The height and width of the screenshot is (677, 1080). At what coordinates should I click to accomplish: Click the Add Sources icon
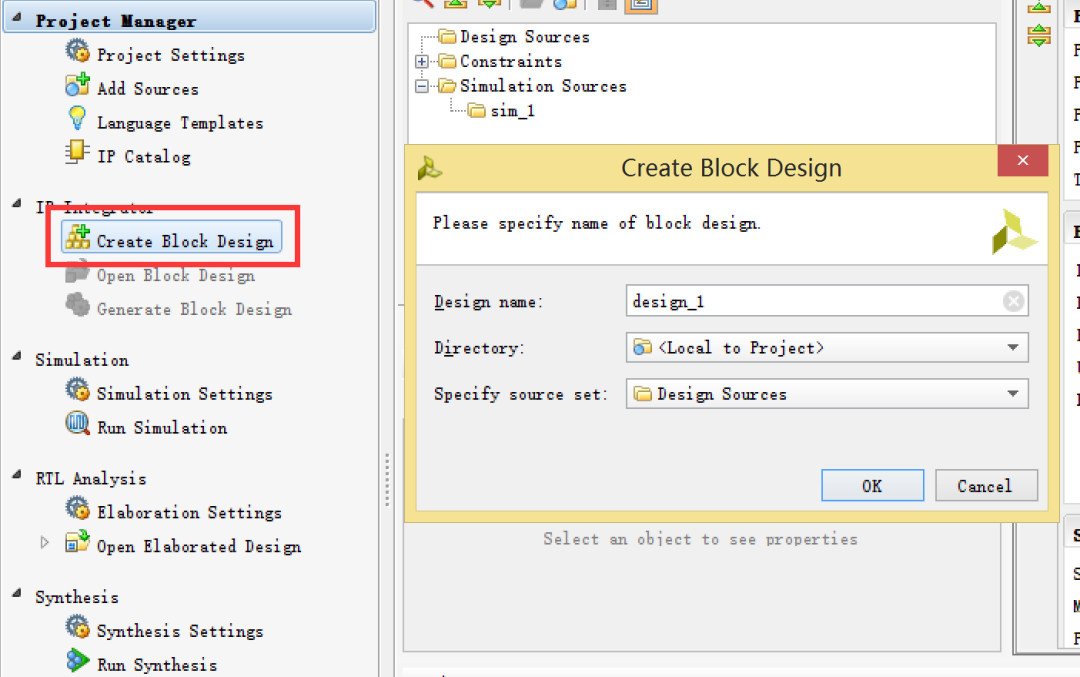[x=77, y=85]
